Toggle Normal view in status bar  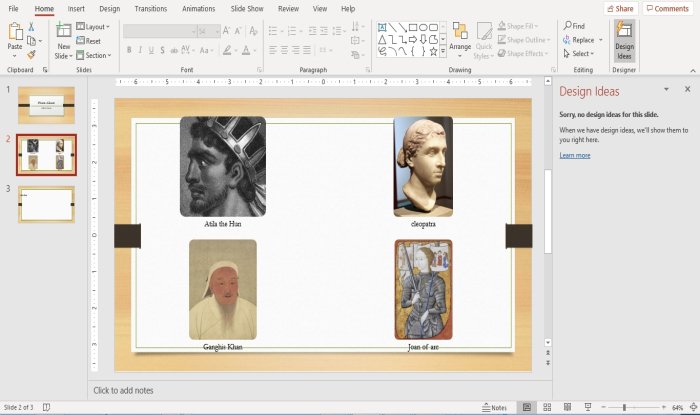pyautogui.click(x=527, y=407)
